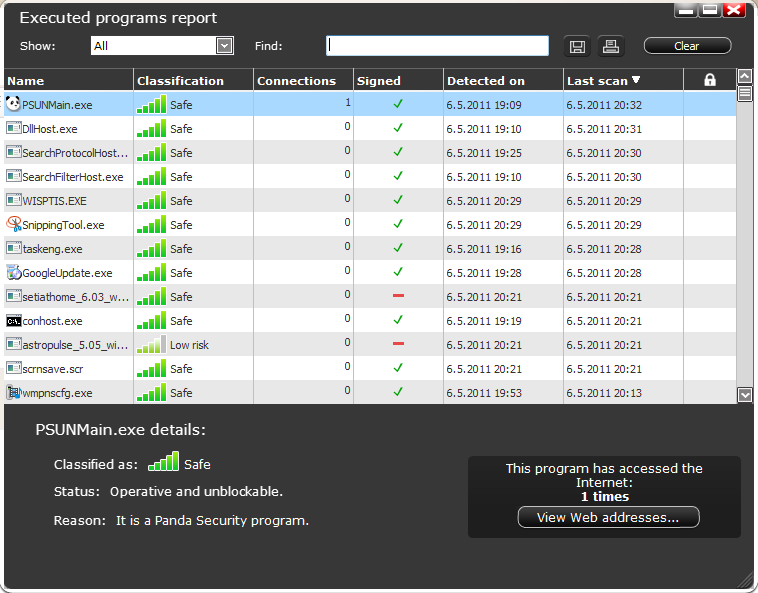Focus the Find search field
Image resolution: width=758 pixels, height=593 pixels.
pos(437,46)
